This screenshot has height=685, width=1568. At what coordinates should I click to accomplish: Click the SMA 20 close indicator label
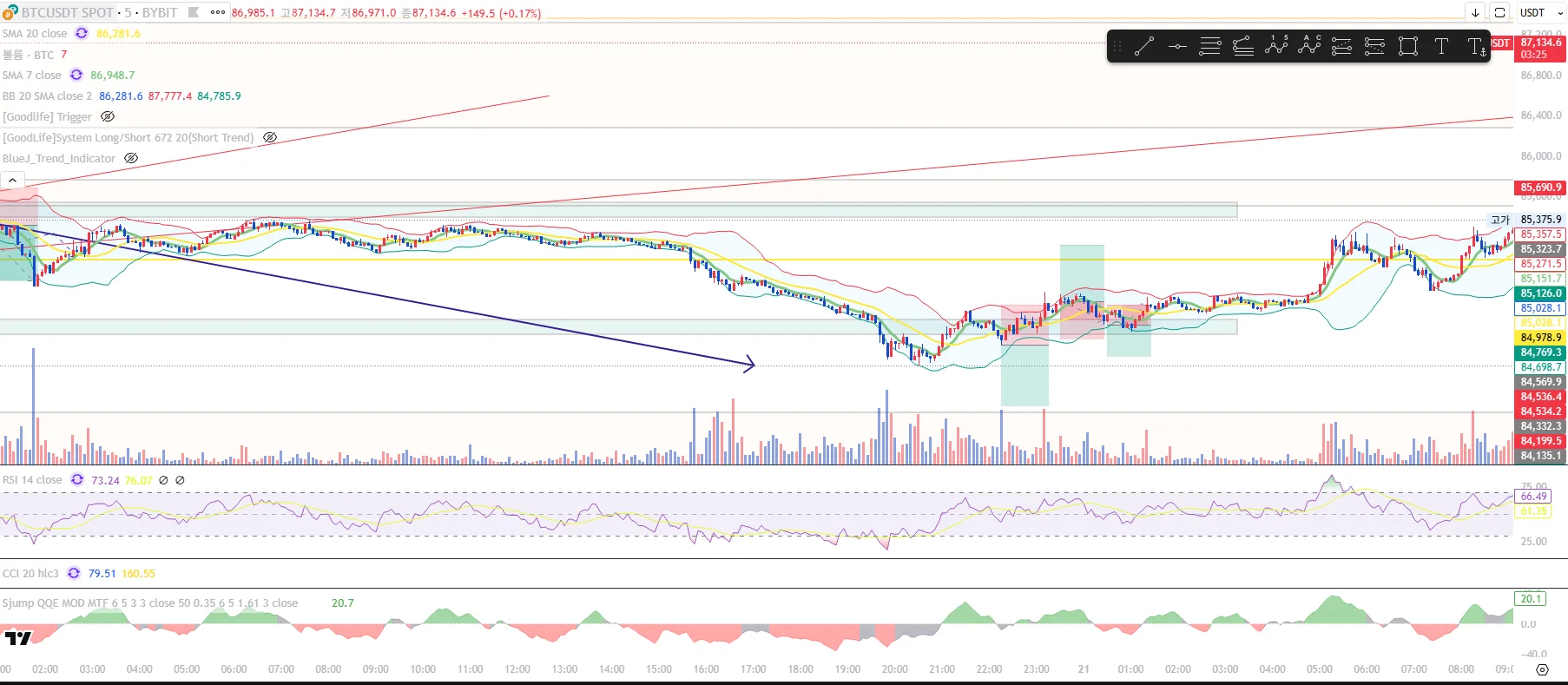pos(35,33)
